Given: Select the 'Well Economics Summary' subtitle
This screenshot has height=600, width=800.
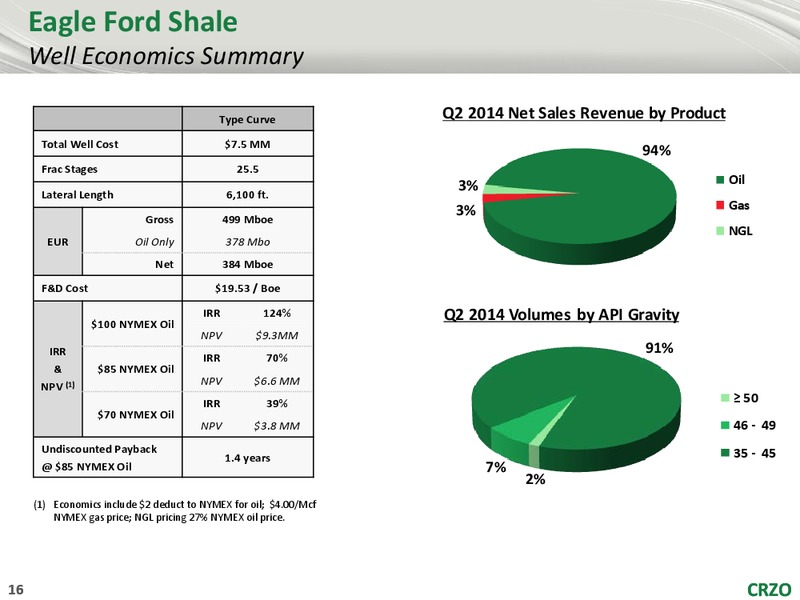Looking at the screenshot, I should 166,56.
